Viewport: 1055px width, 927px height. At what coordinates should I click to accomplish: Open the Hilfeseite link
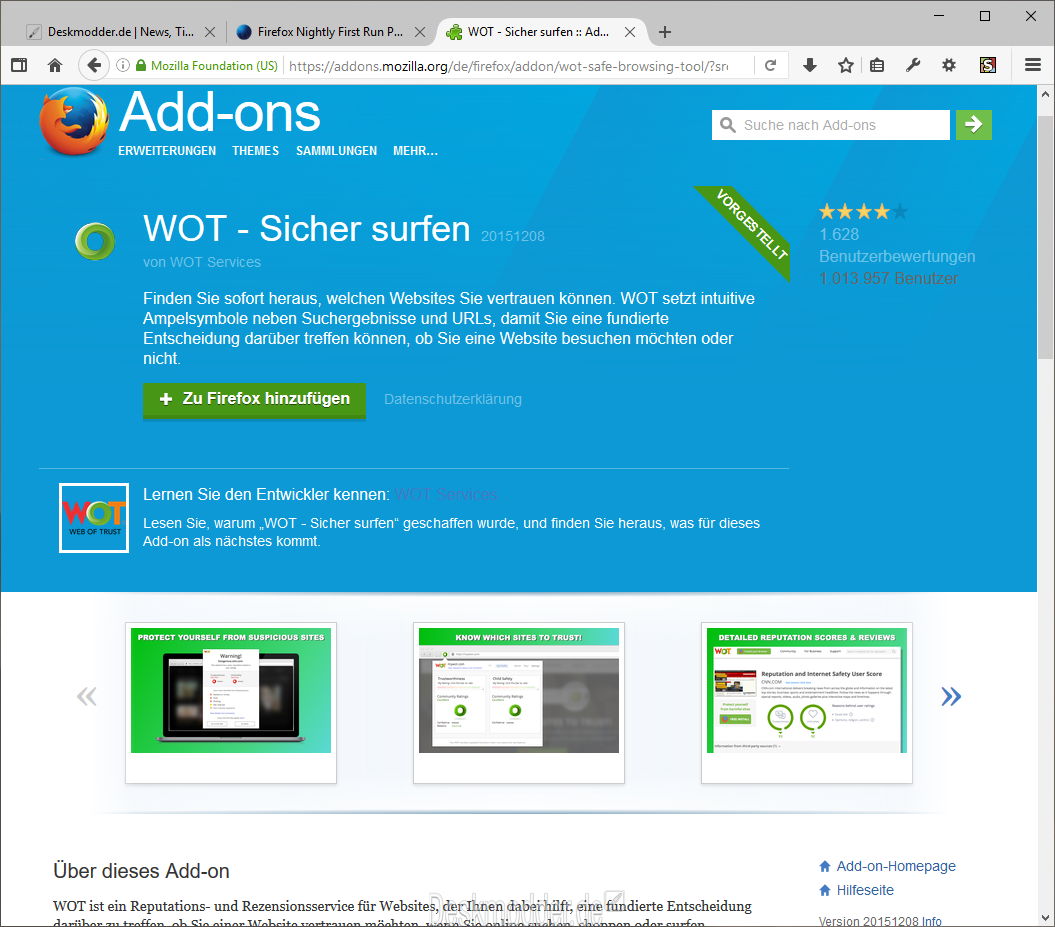(x=865, y=891)
